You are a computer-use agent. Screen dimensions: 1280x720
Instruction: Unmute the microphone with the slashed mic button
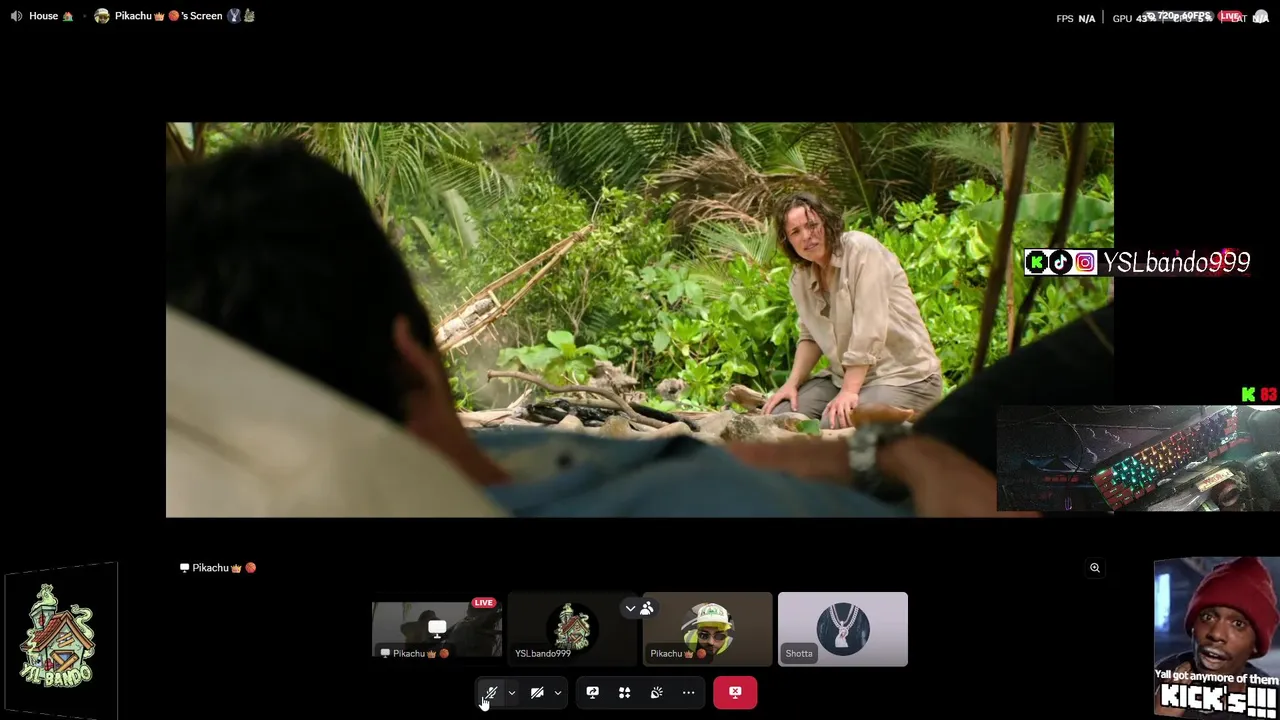490,692
